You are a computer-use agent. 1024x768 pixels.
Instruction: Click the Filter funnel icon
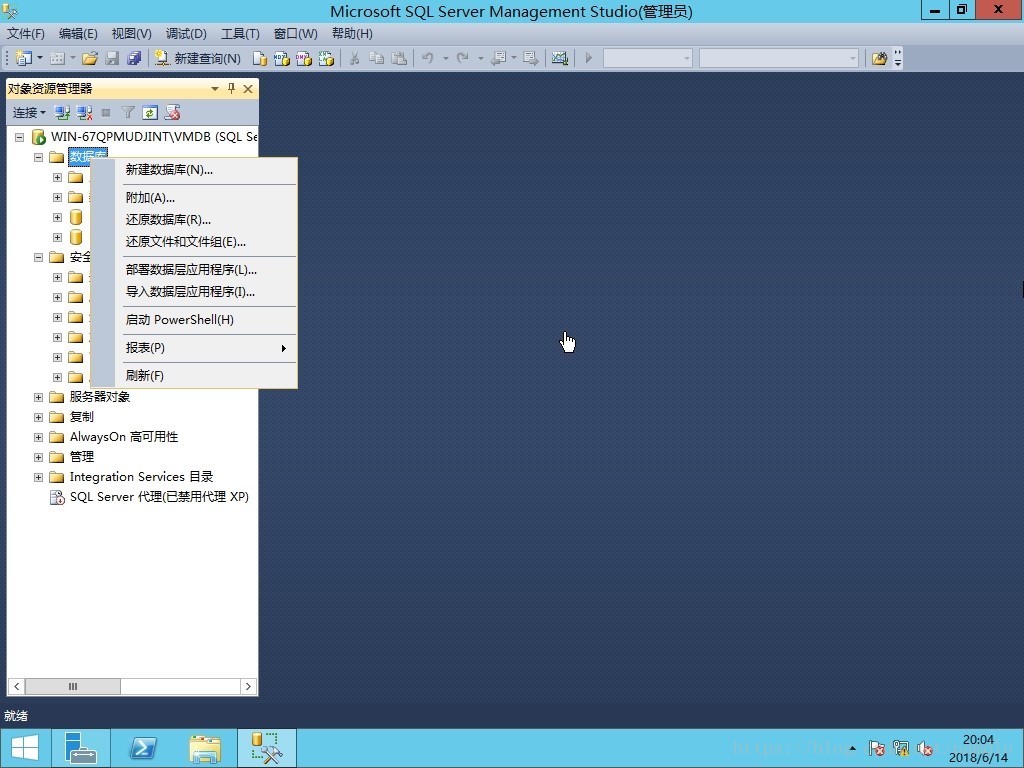point(128,112)
